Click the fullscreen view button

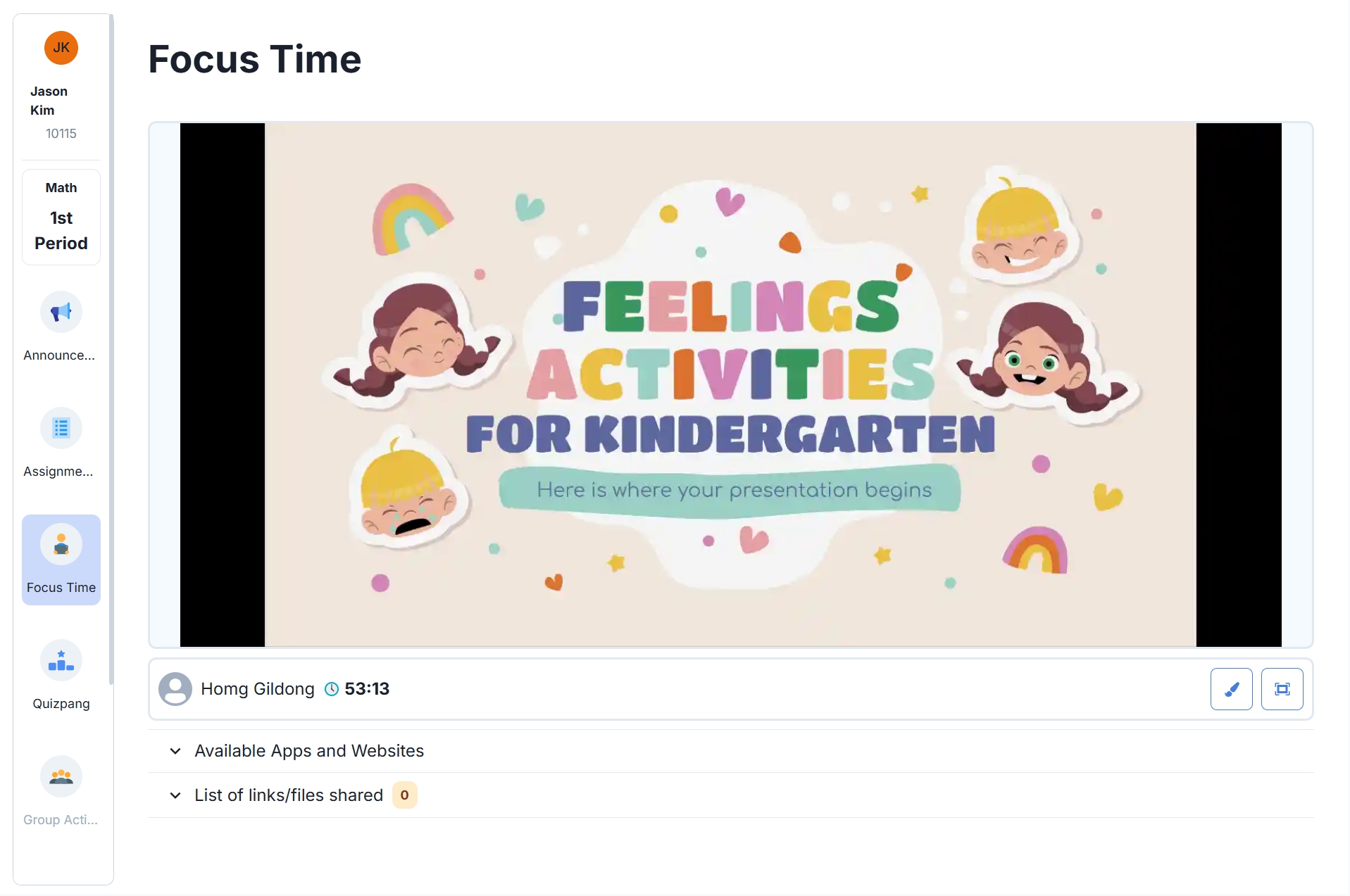1282,689
